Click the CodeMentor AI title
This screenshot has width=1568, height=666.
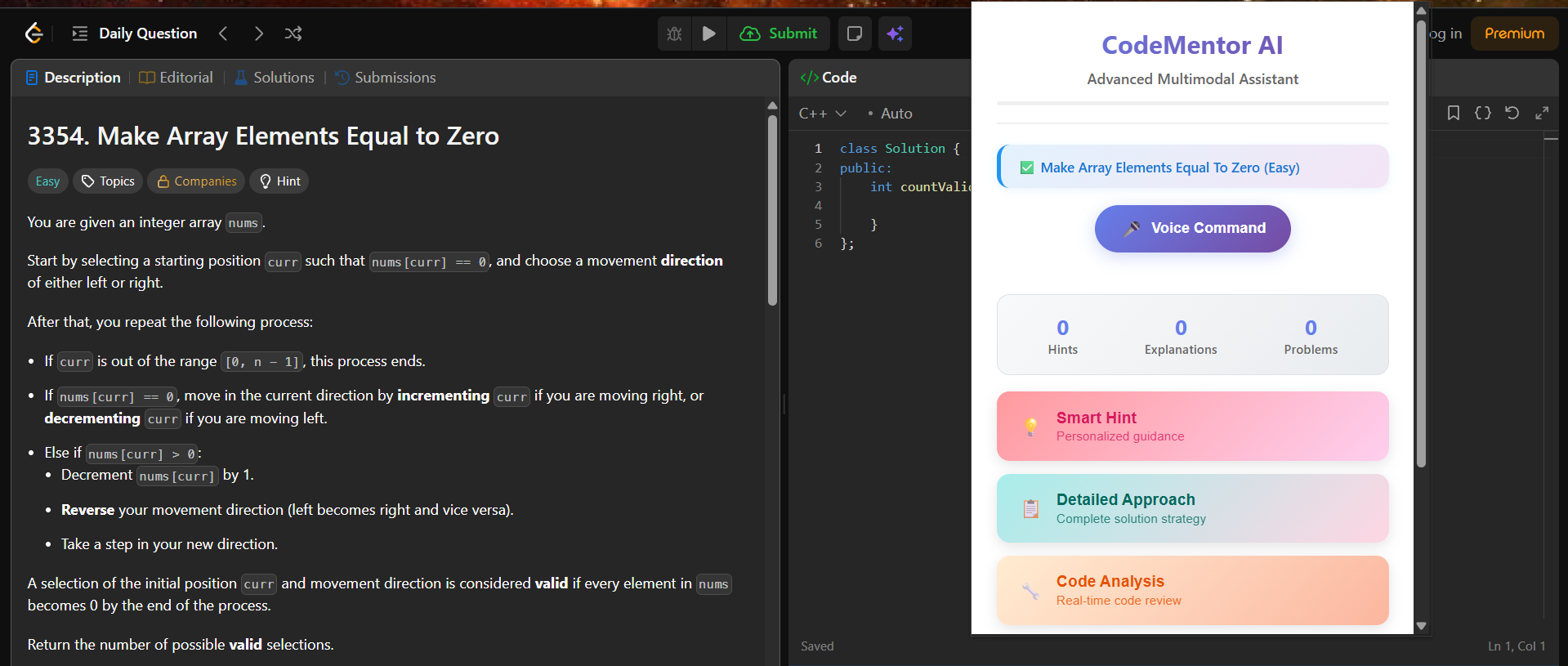(x=1192, y=45)
